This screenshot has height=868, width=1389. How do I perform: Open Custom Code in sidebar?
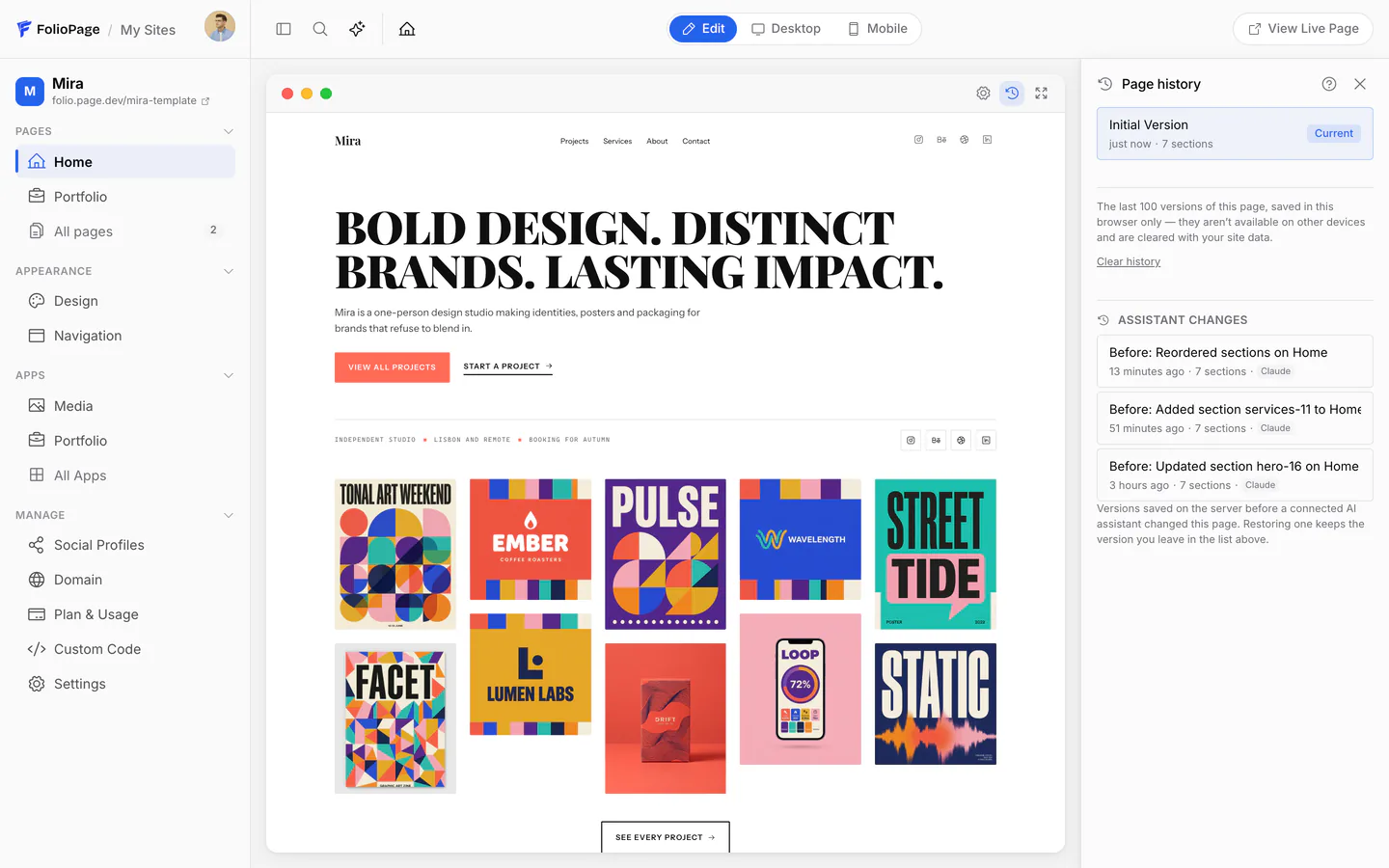[125, 649]
